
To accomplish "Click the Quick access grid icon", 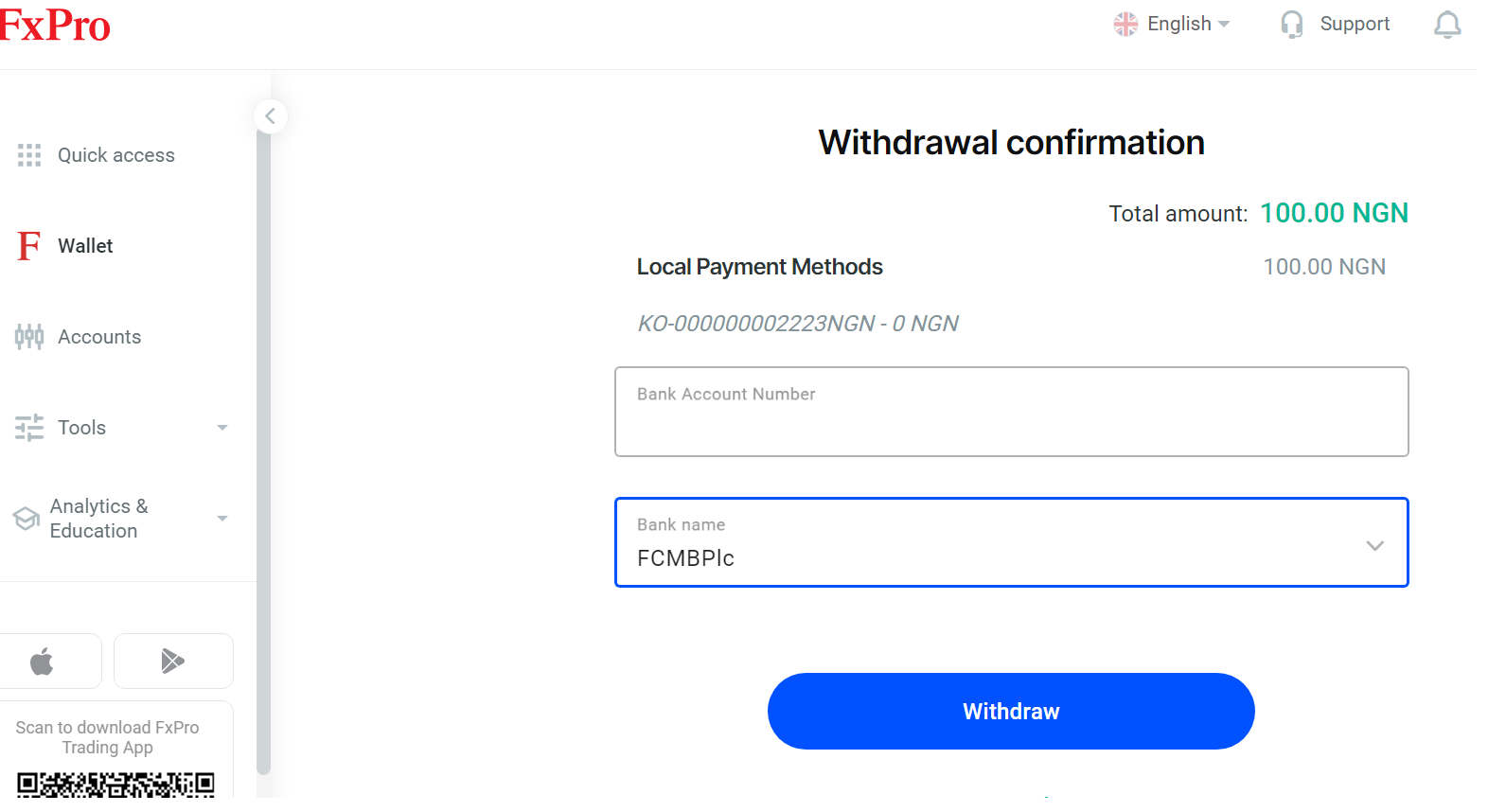I will [x=29, y=155].
